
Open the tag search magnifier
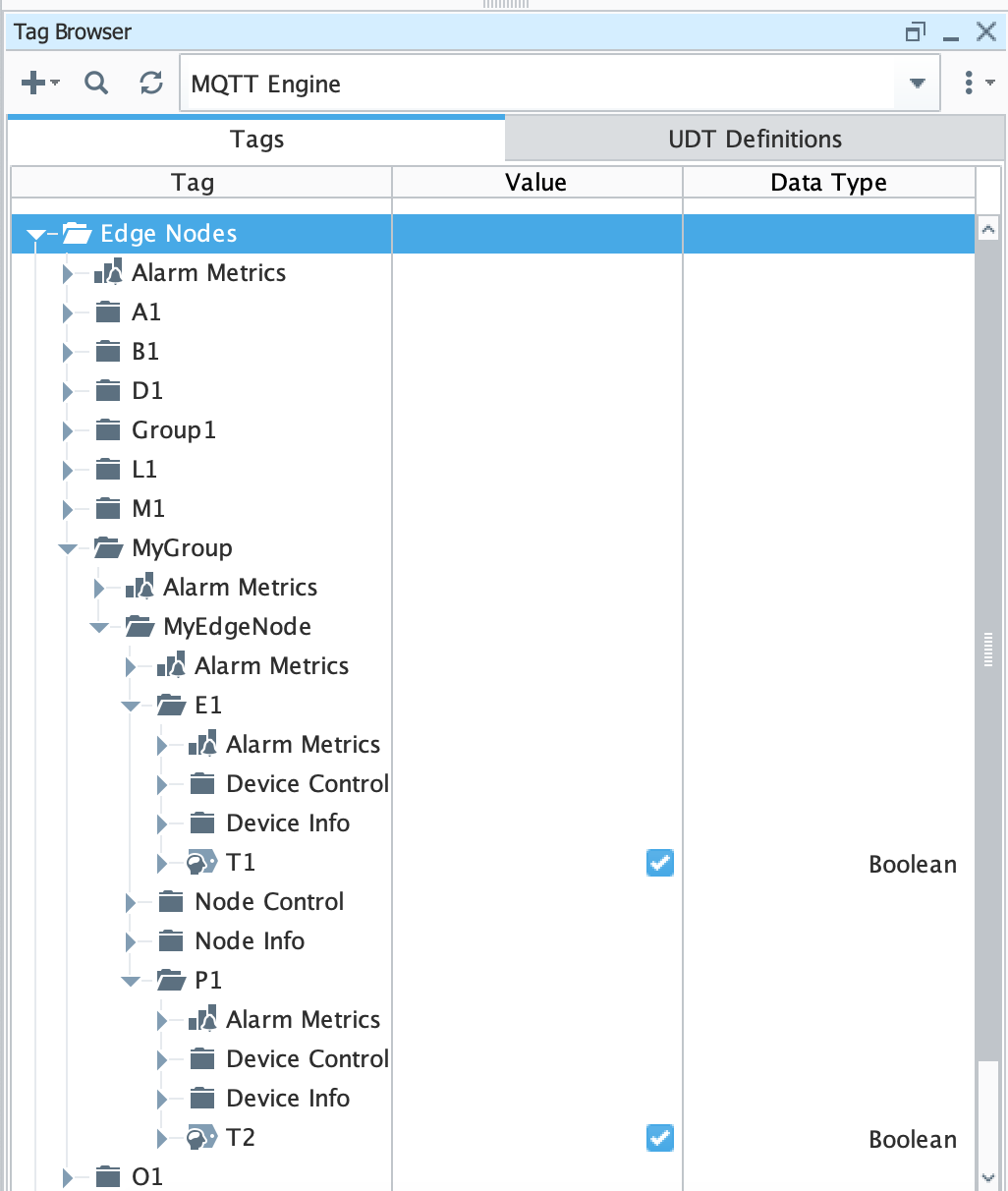[x=96, y=84]
